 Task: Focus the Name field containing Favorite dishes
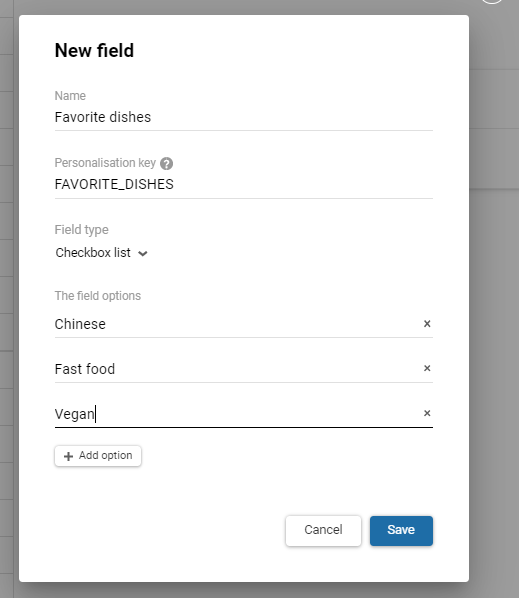pyautogui.click(x=244, y=117)
